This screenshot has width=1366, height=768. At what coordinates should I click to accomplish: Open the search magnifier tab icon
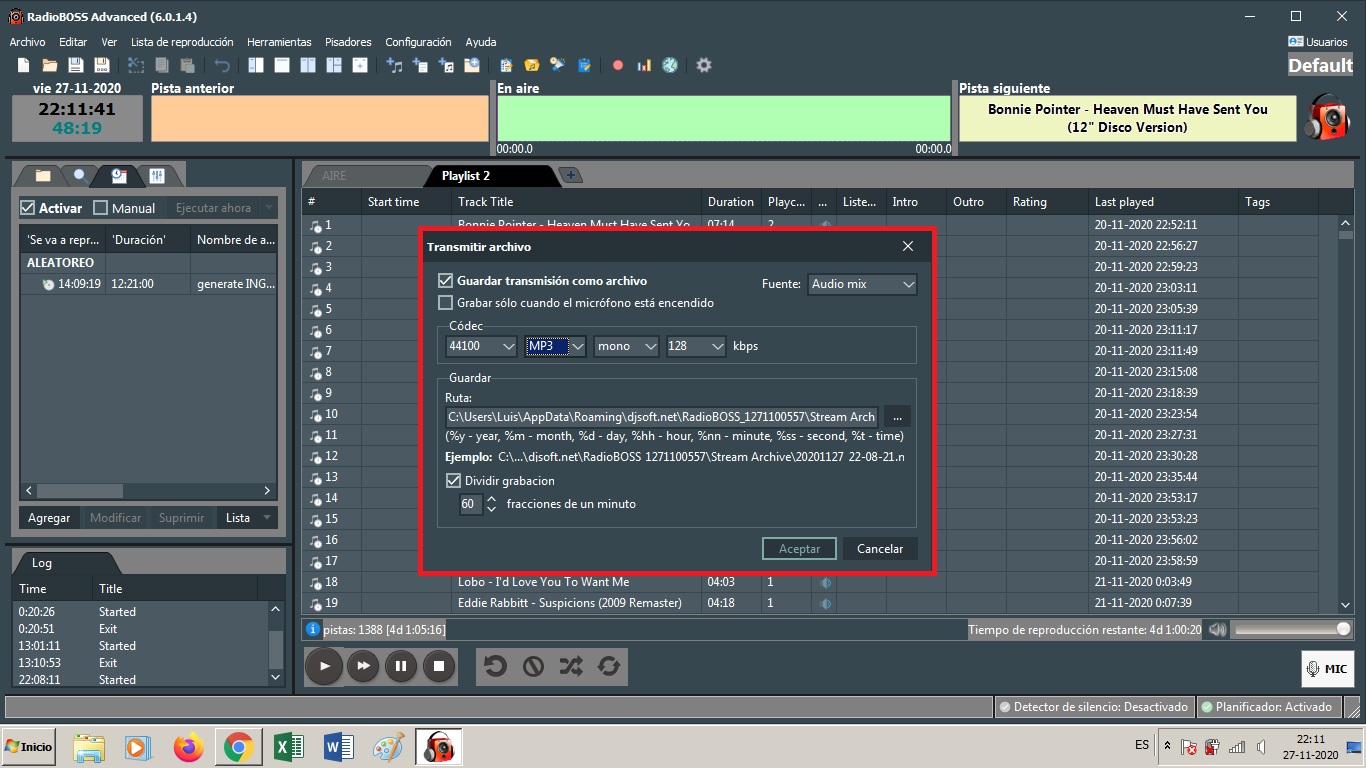pyautogui.click(x=80, y=176)
